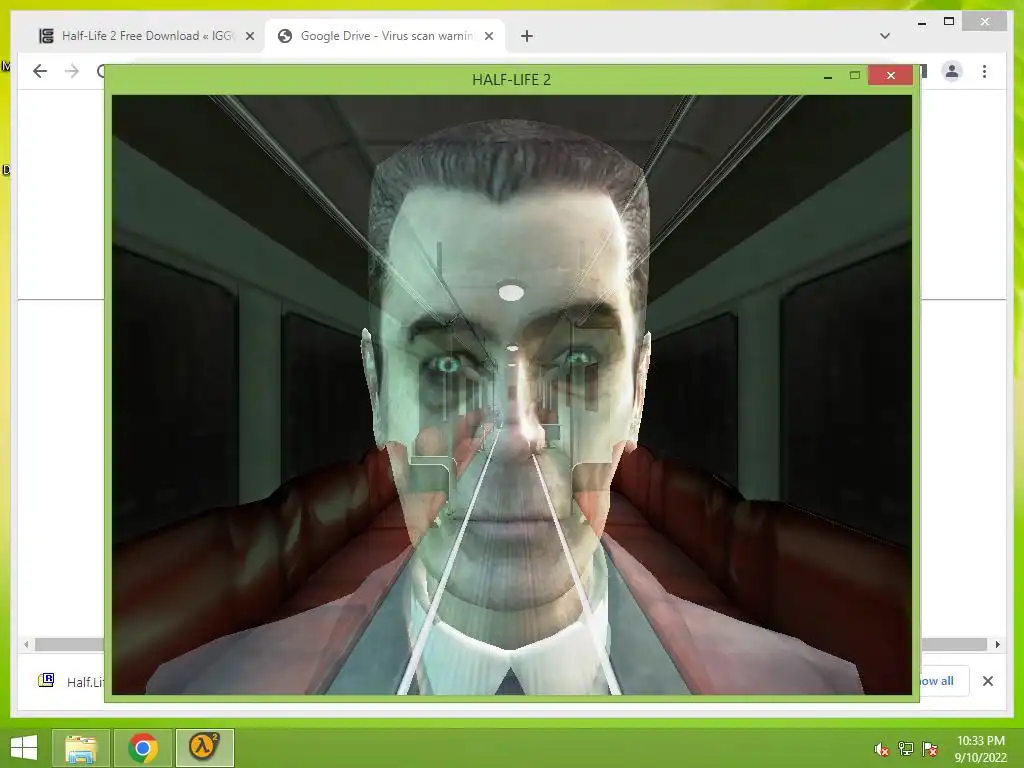Maximize the Chrome window
The image size is (1024, 768).
point(949,22)
